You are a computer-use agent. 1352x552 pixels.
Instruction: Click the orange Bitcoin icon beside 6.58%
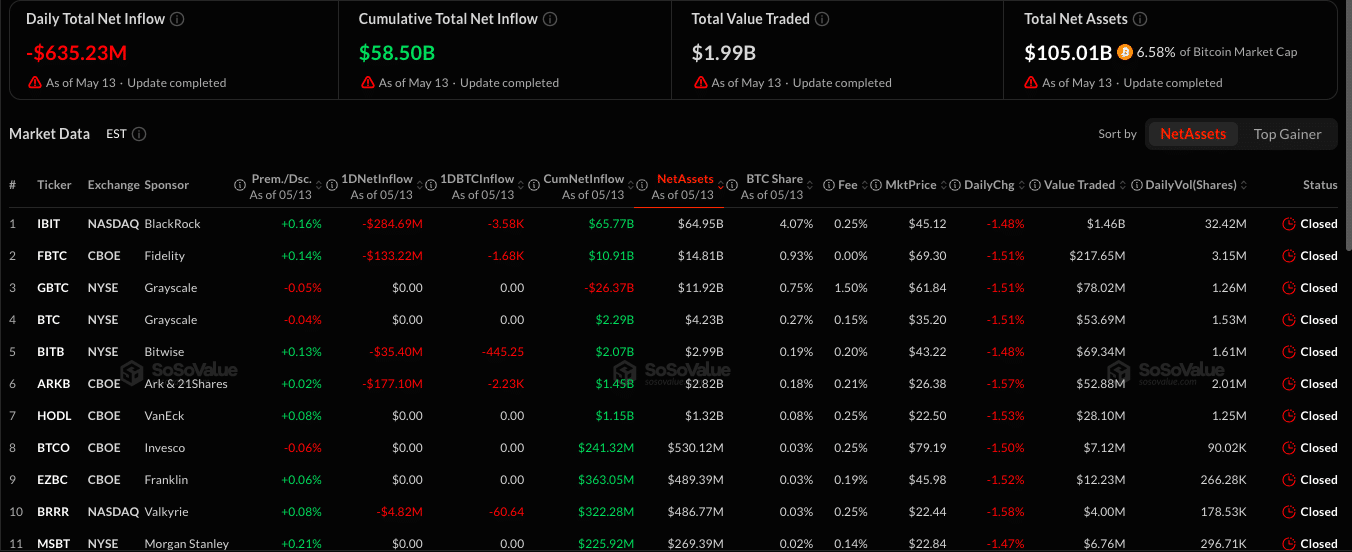point(1125,52)
